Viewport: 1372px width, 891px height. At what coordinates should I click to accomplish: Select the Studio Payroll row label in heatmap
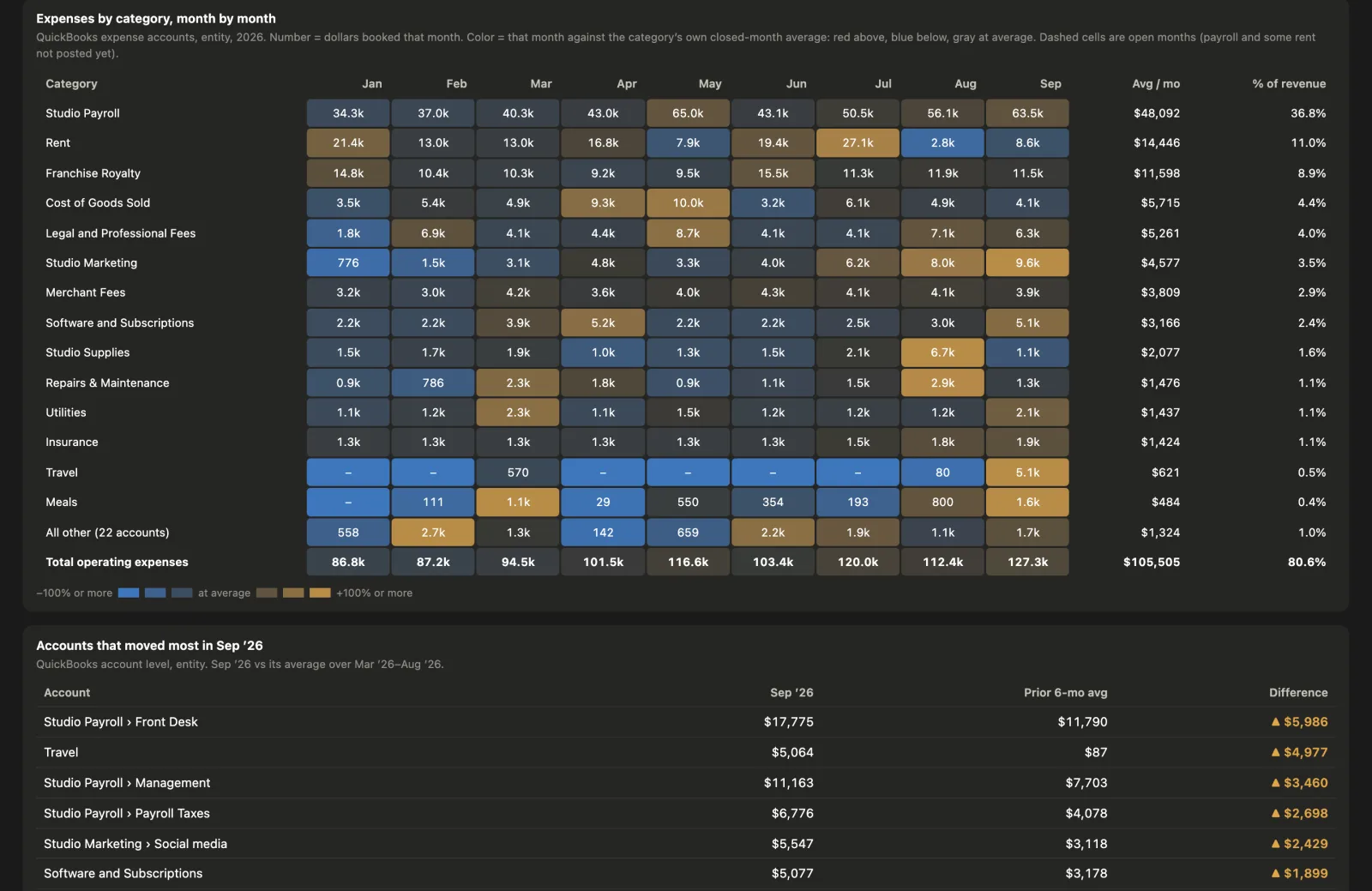[82, 113]
